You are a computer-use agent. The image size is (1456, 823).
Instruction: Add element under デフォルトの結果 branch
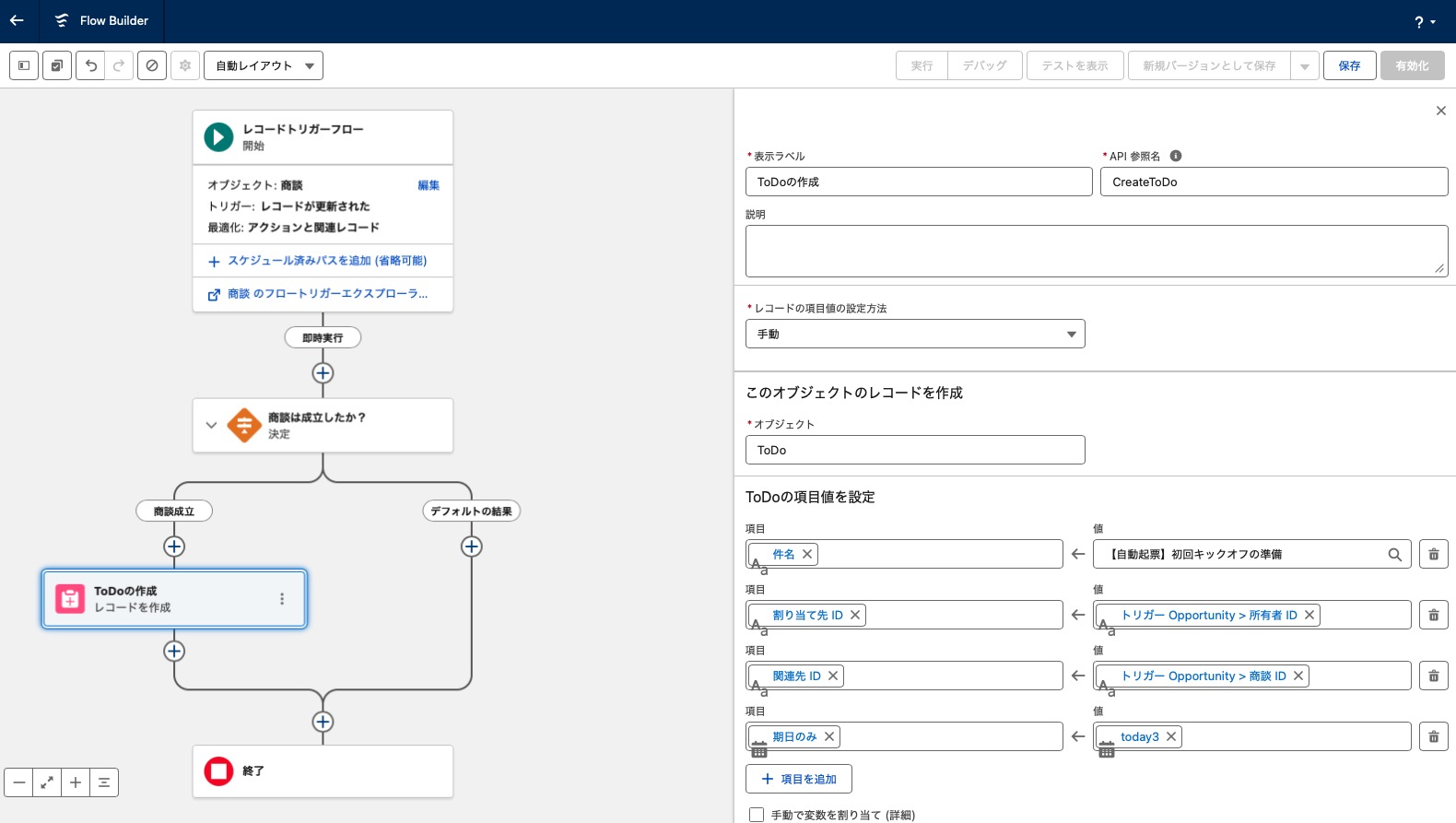[x=472, y=547]
